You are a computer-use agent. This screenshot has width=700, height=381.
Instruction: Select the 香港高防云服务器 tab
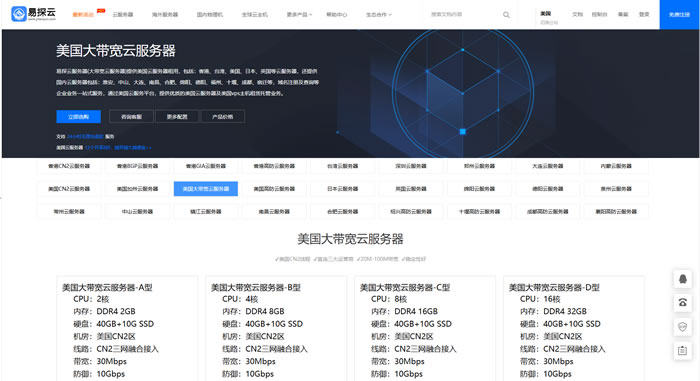coord(274,166)
